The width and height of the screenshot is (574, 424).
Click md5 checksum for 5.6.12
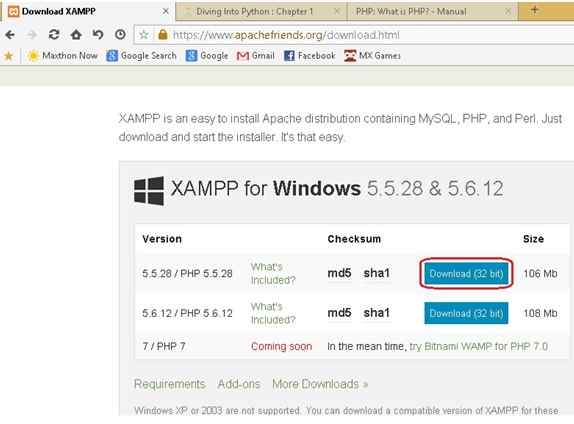tap(339, 313)
